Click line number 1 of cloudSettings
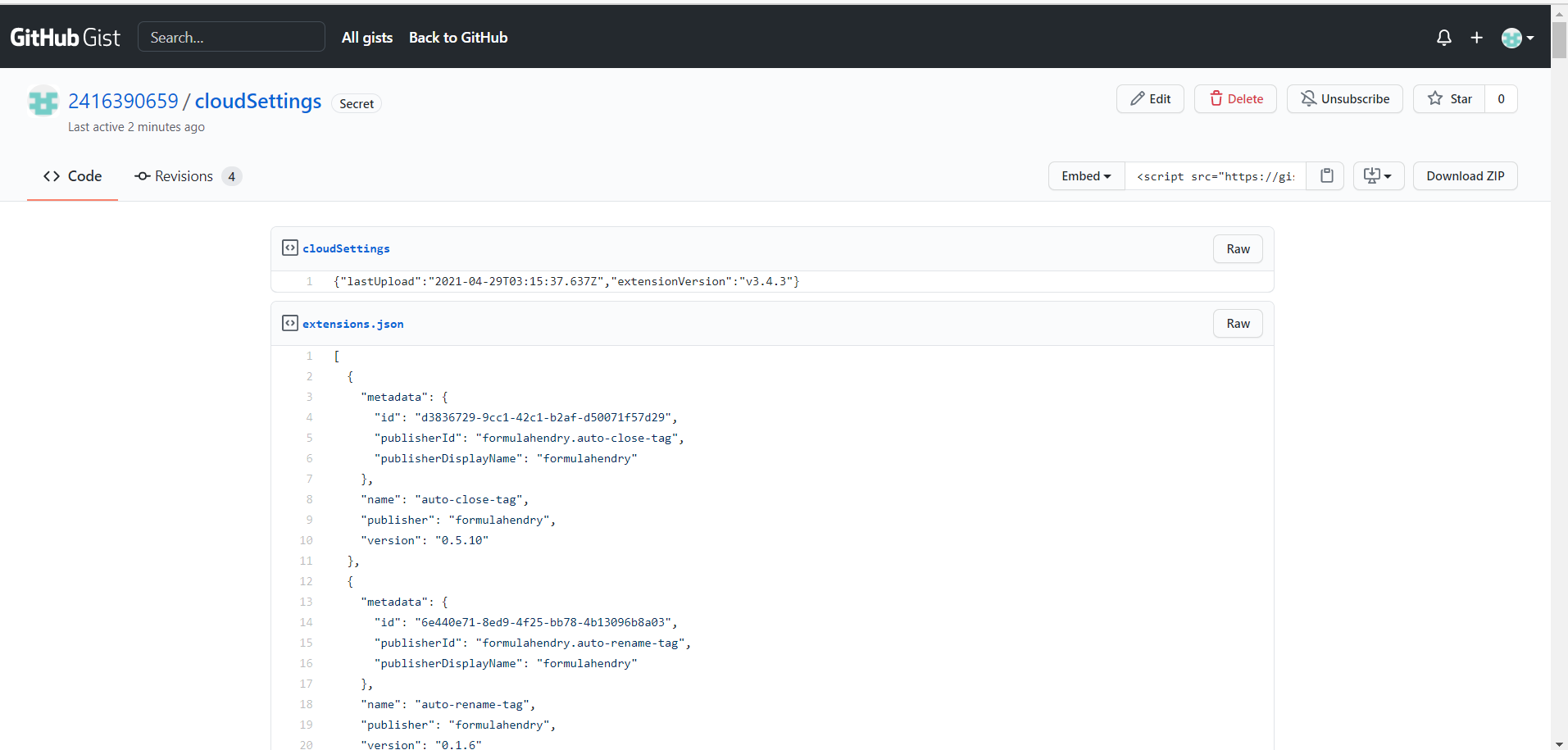Screen dimensions: 1568x750 [x=309, y=281]
